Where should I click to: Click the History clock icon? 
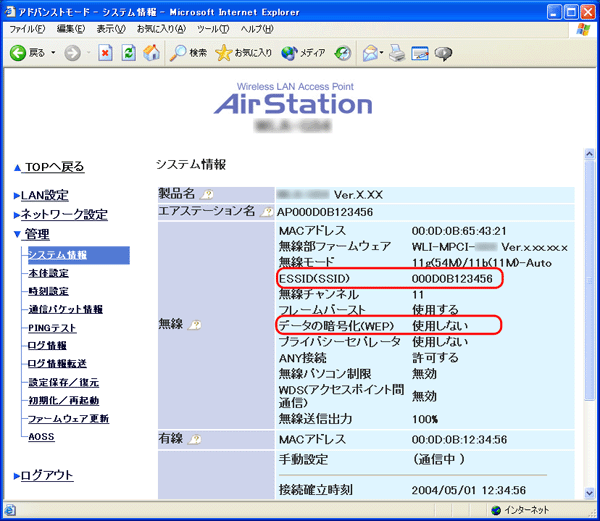pos(343,53)
